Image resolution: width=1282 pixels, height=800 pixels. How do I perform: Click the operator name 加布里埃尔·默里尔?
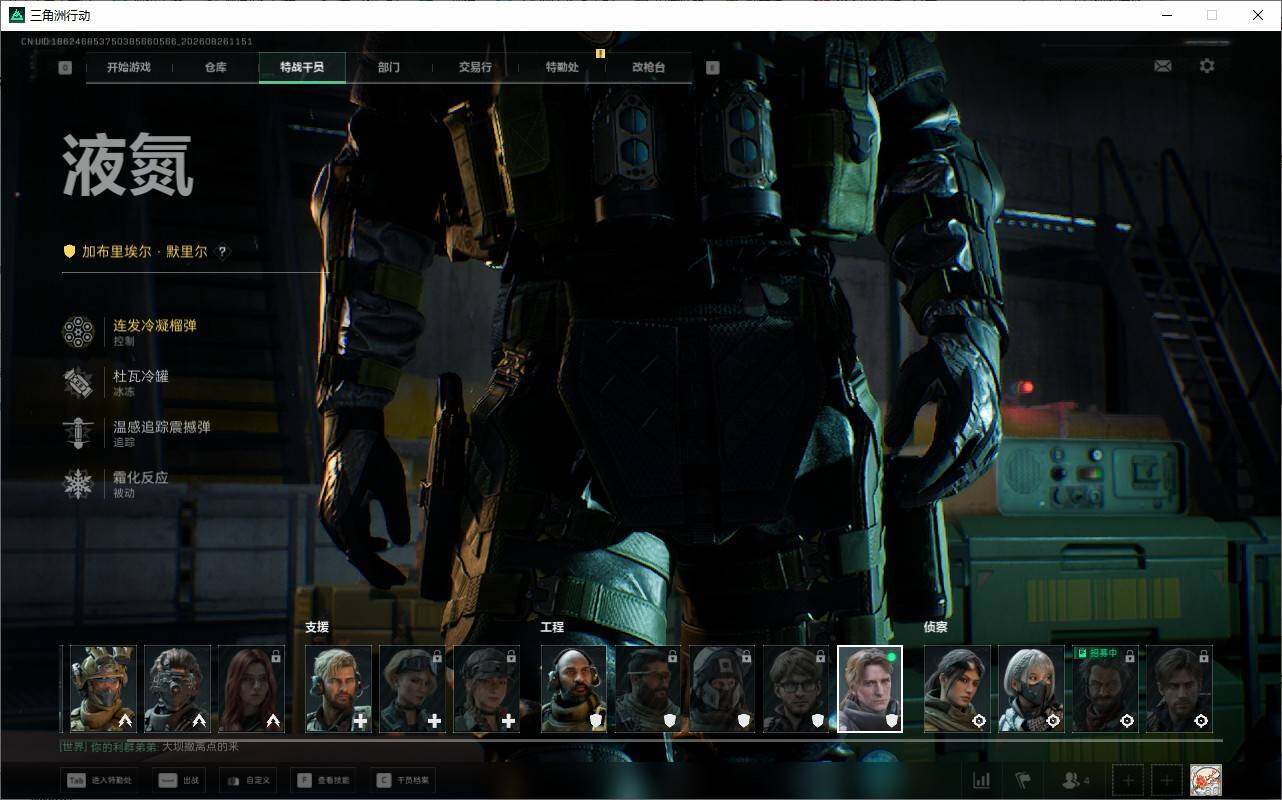pos(145,252)
